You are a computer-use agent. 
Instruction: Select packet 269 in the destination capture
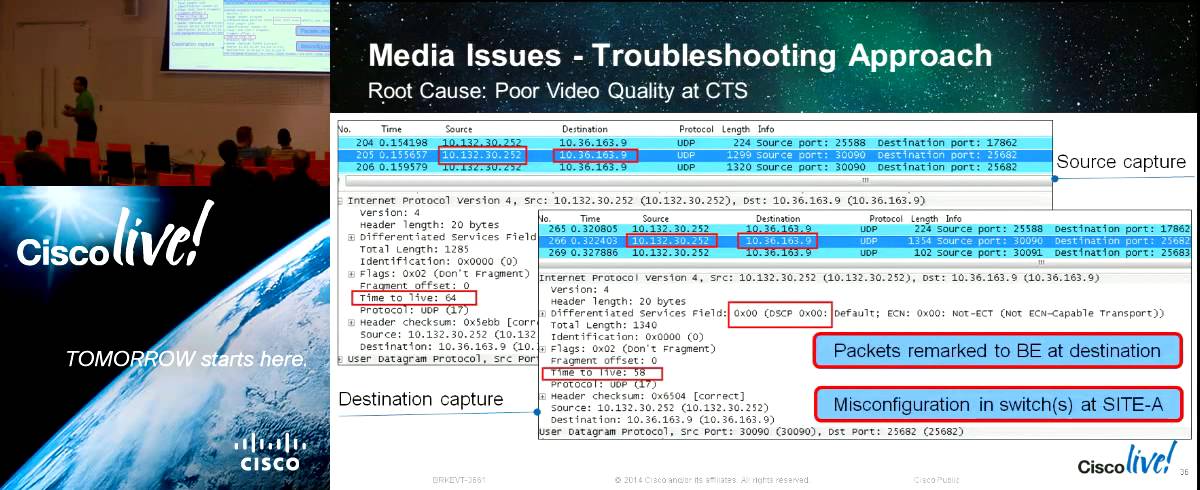(x=864, y=253)
